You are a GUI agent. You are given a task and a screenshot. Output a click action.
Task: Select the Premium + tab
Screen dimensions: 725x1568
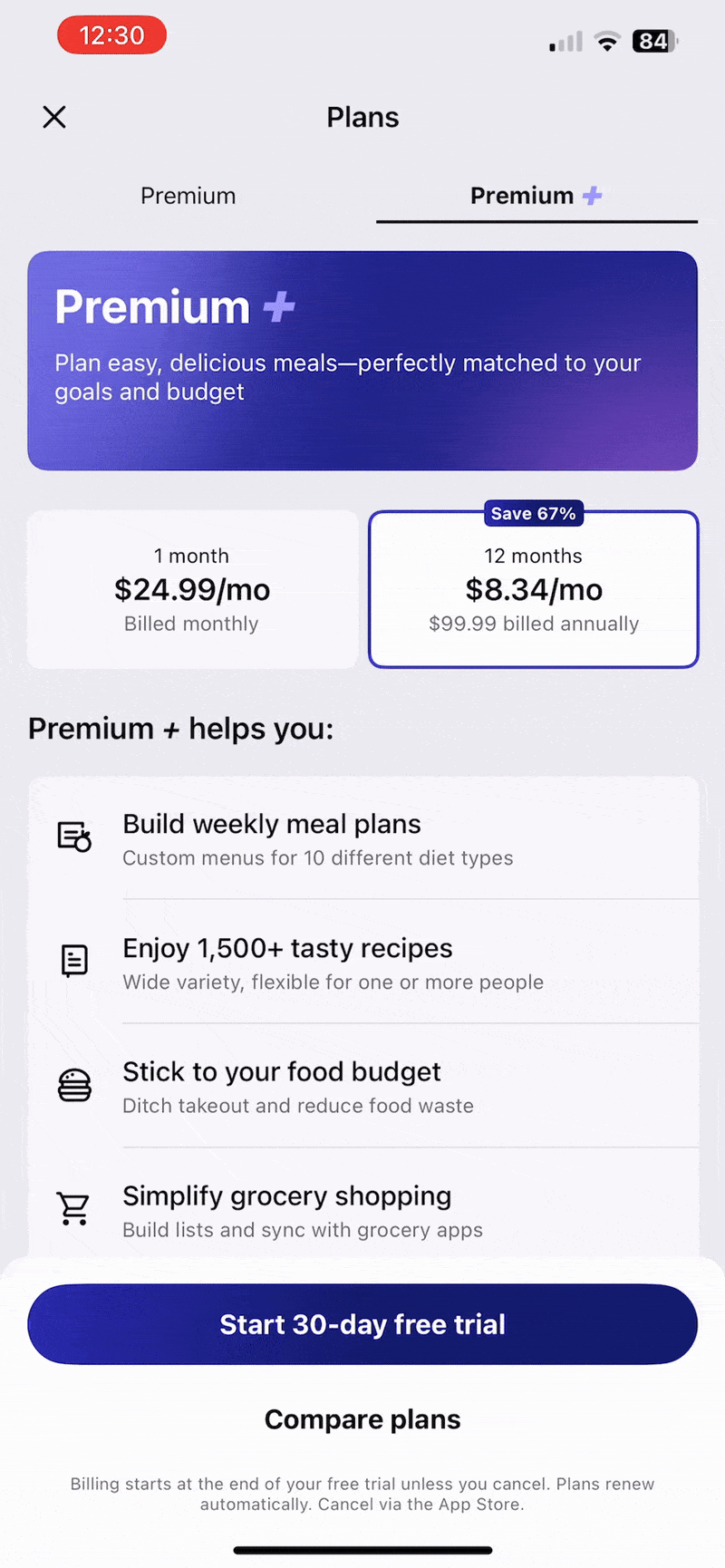[x=536, y=196]
